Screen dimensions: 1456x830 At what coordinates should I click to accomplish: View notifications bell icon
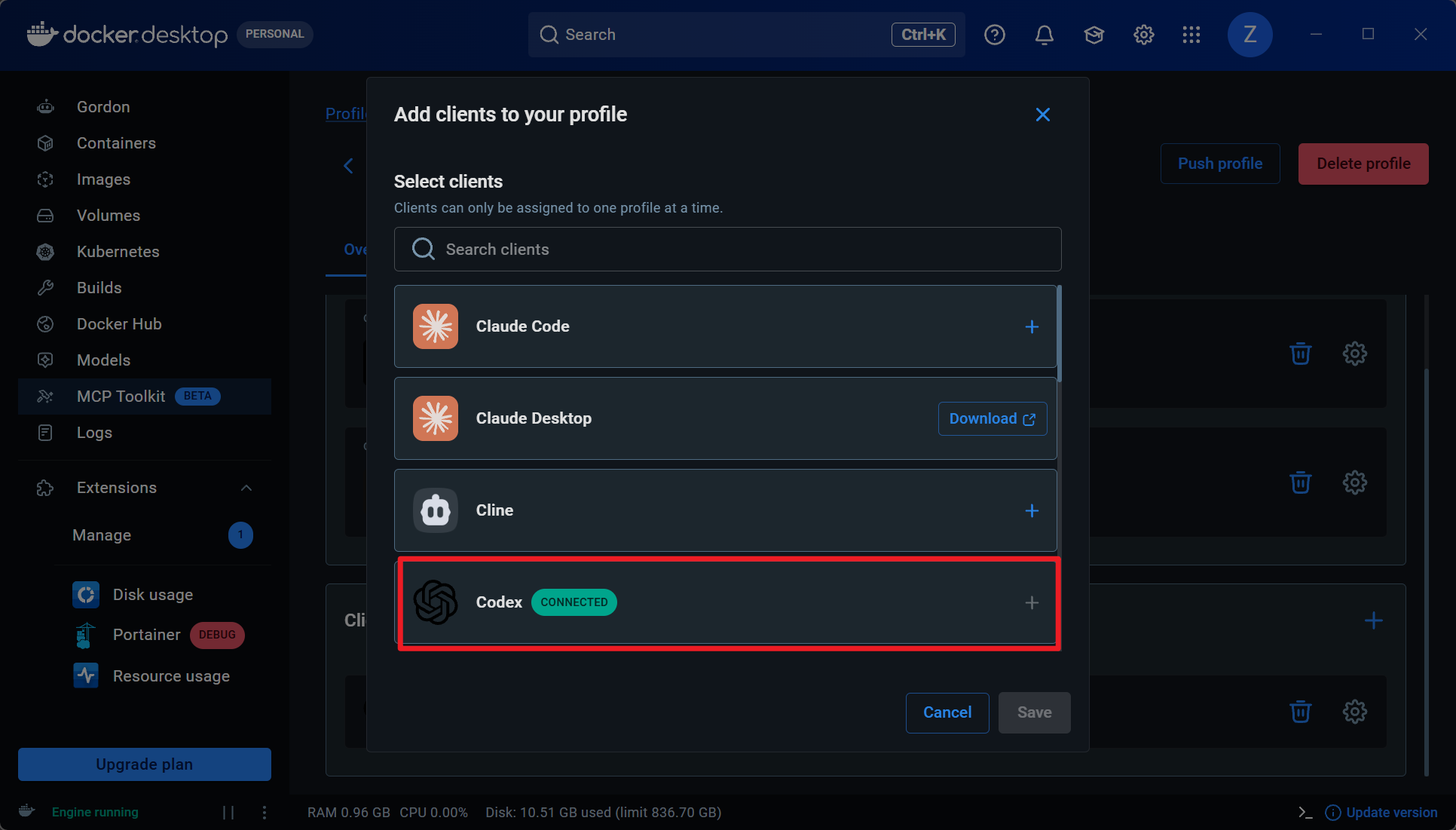(x=1045, y=35)
